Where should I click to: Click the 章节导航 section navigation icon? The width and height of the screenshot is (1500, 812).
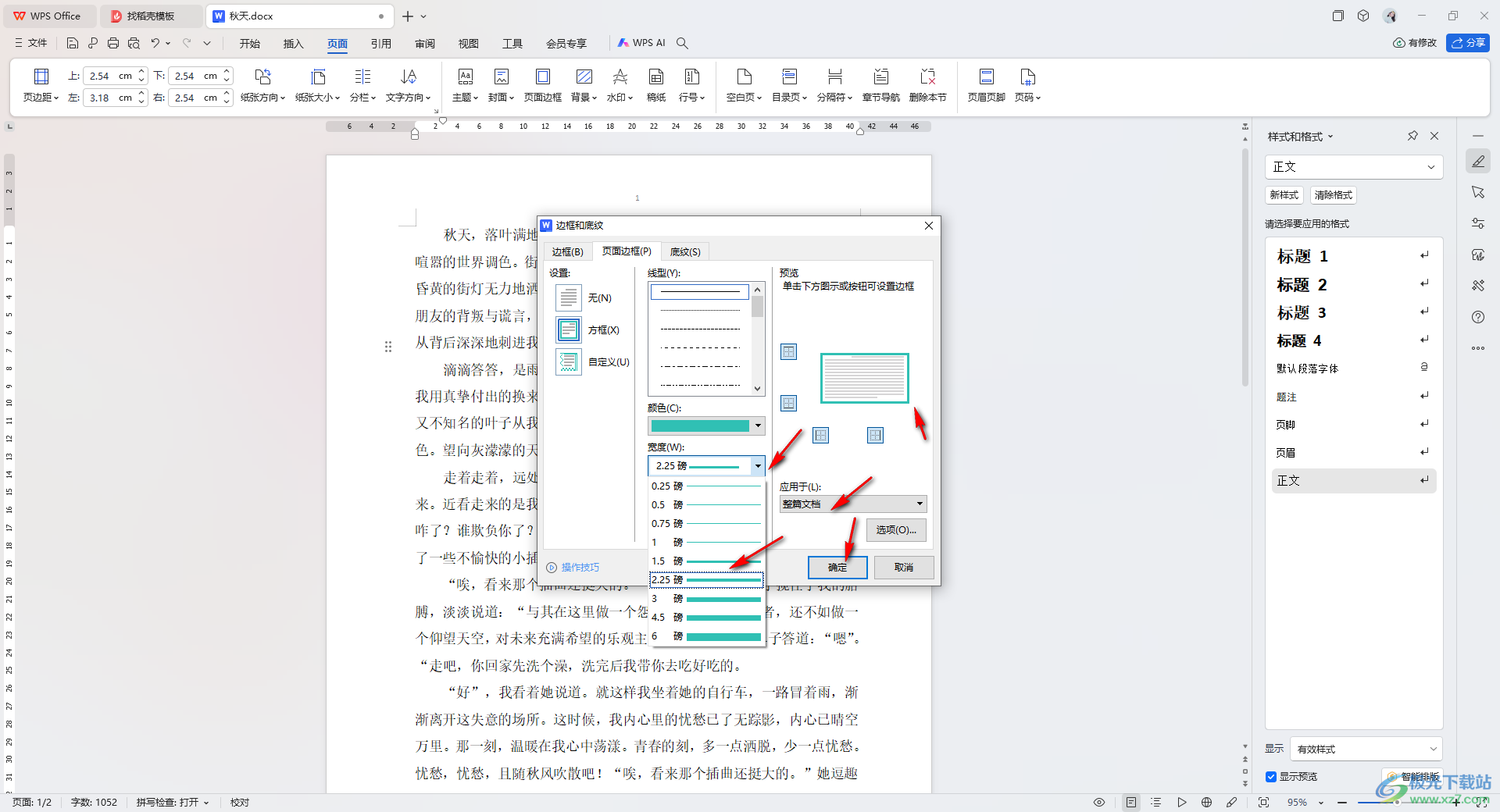coord(880,85)
